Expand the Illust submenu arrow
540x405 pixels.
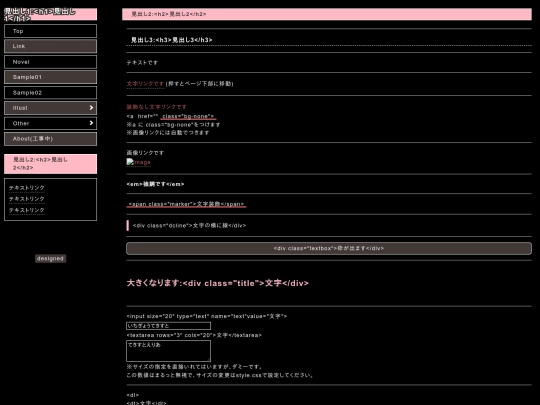coord(91,108)
